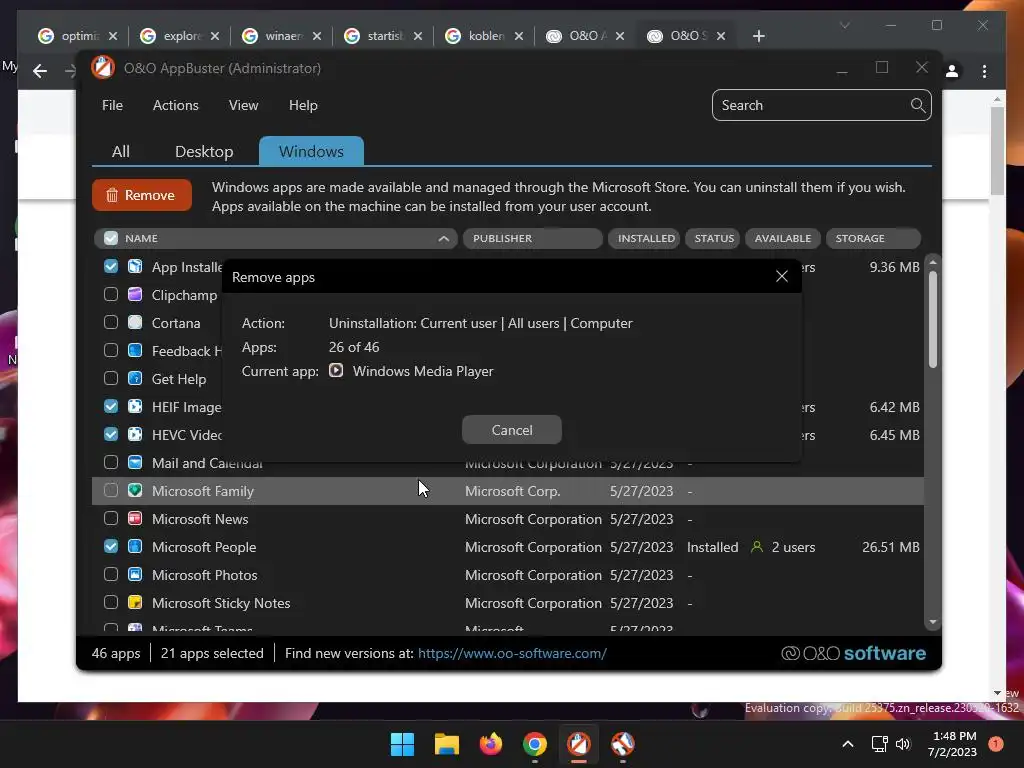Image resolution: width=1024 pixels, height=768 pixels.
Task: Click the Microsoft Family app icon
Action: tap(135, 490)
